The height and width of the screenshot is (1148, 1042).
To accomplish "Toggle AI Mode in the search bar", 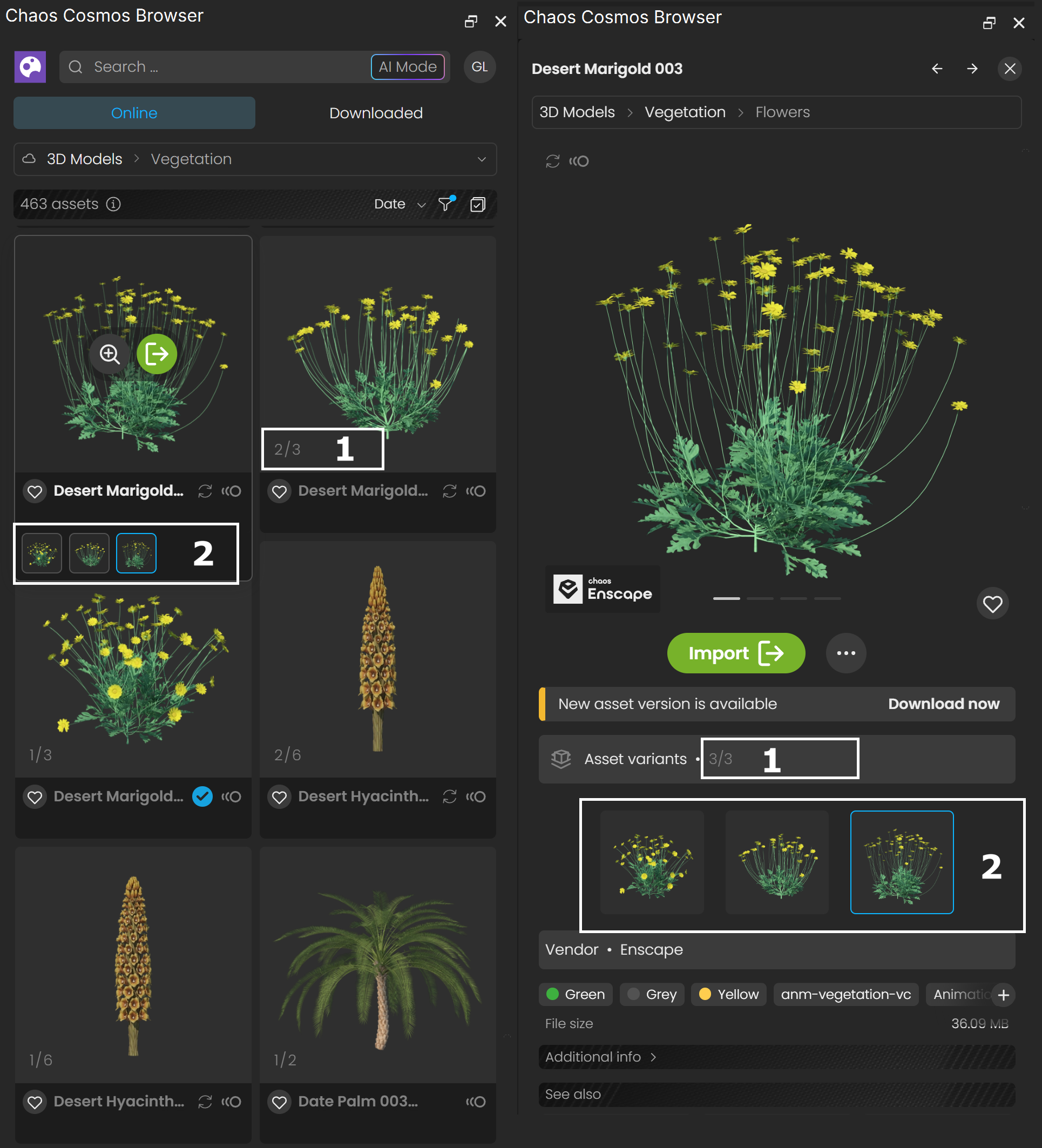I will point(408,67).
